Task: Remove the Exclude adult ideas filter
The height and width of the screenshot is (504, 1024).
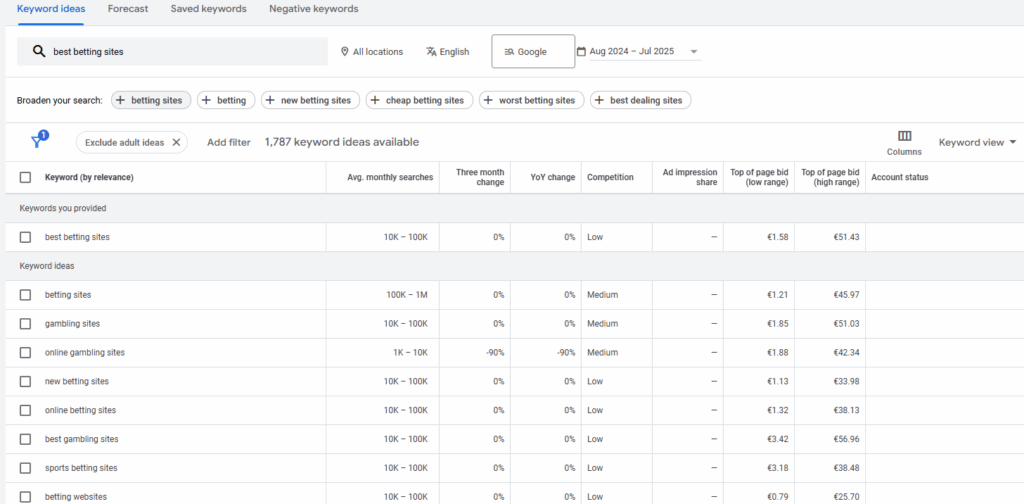Action: coord(176,142)
